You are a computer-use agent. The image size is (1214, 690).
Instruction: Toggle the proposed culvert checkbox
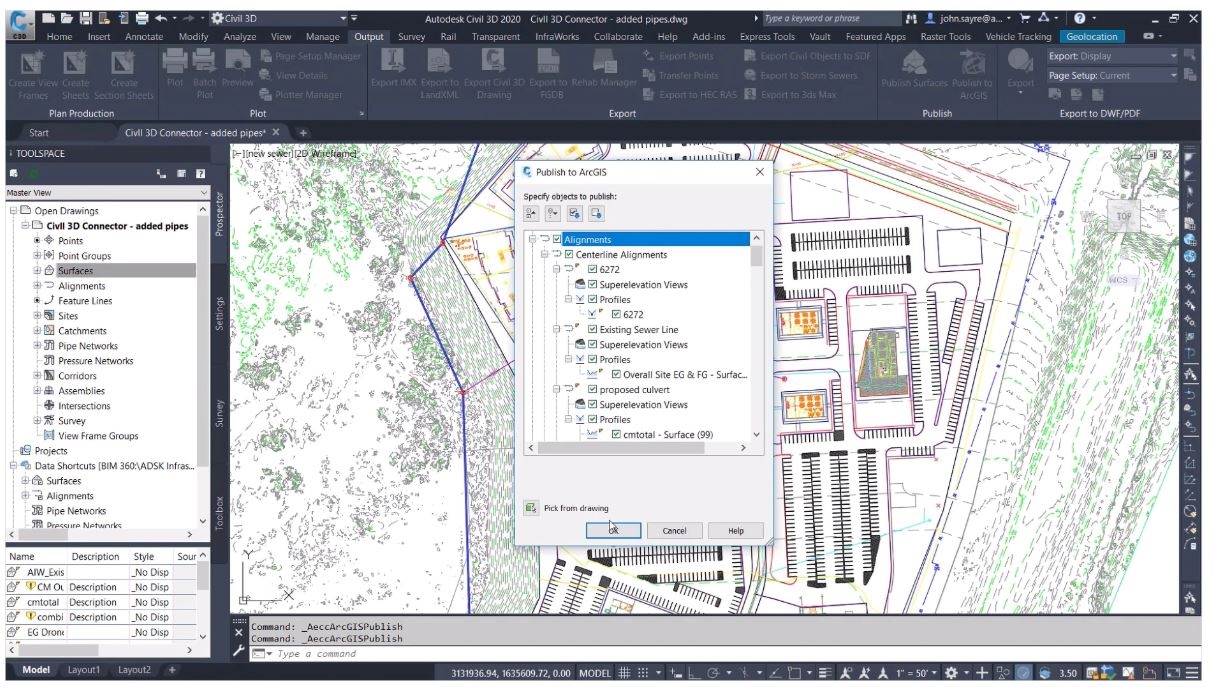click(x=593, y=390)
